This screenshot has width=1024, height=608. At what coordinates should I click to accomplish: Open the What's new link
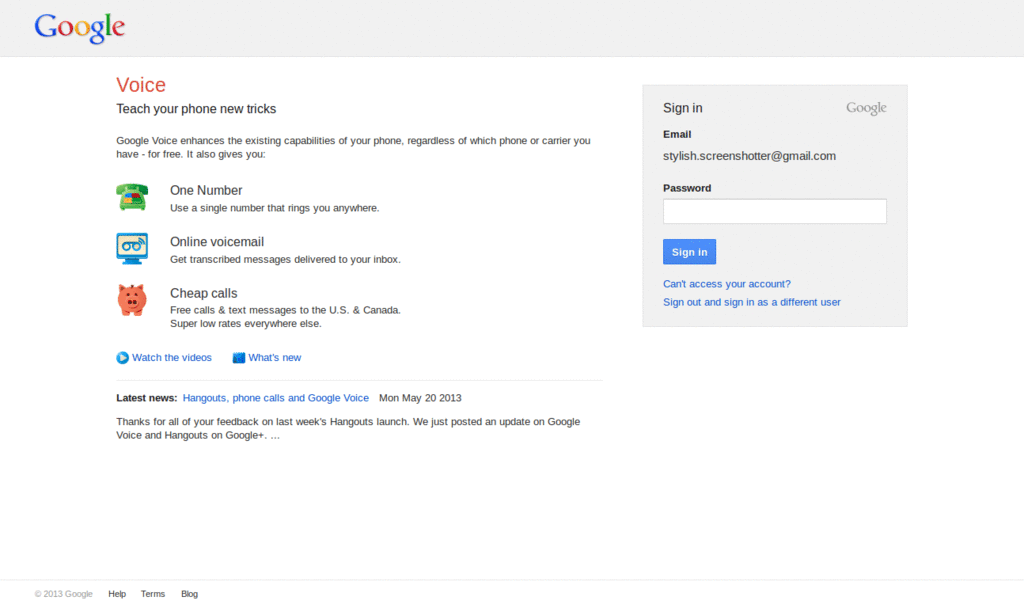(x=274, y=358)
